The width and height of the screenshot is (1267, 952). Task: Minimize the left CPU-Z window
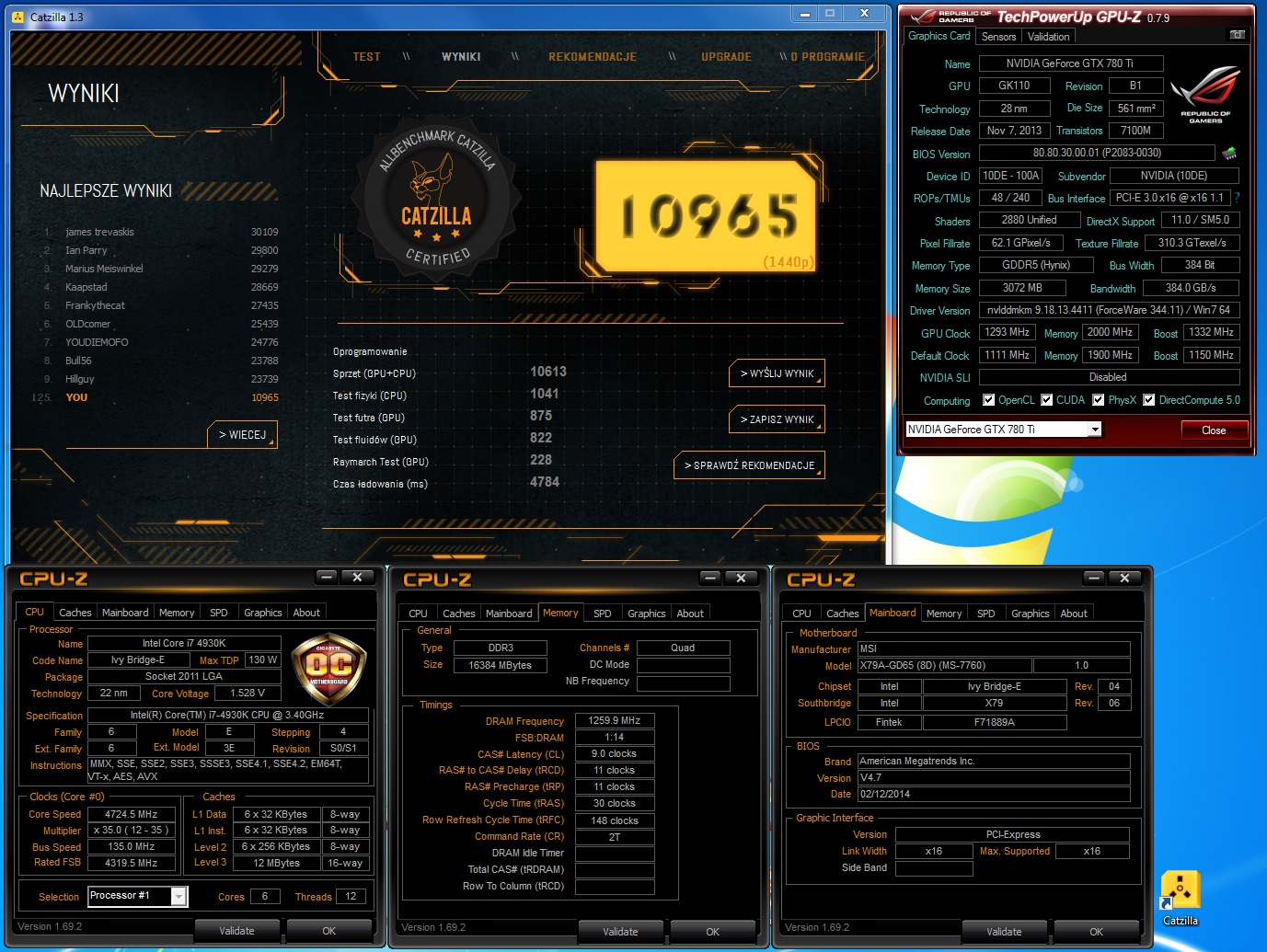[x=327, y=577]
